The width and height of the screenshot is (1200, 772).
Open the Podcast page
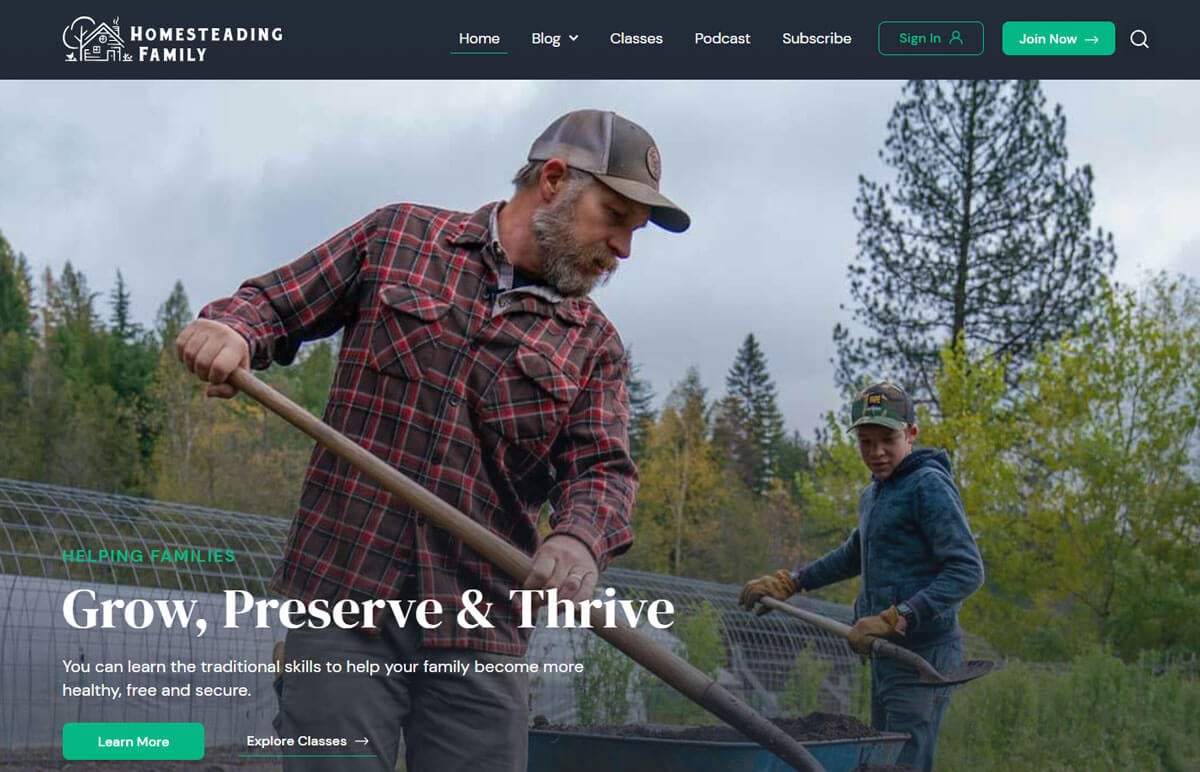tap(722, 38)
